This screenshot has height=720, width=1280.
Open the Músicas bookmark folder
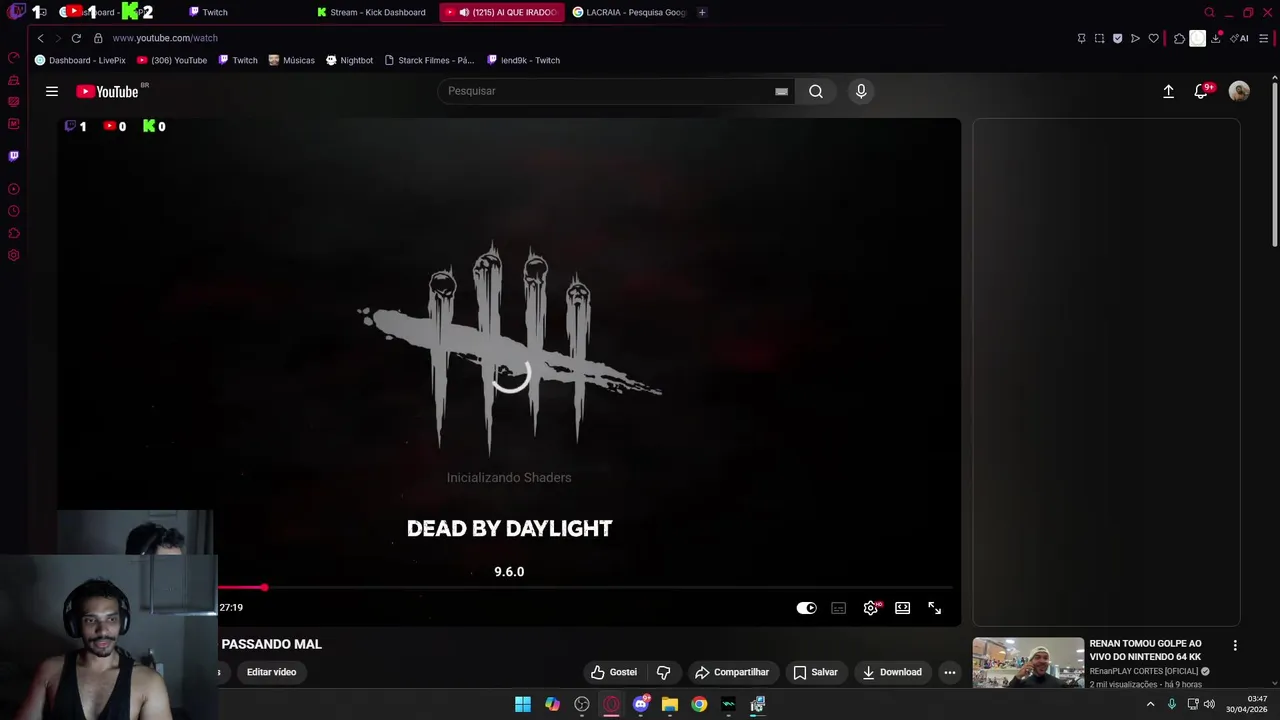pyautogui.click(x=292, y=60)
